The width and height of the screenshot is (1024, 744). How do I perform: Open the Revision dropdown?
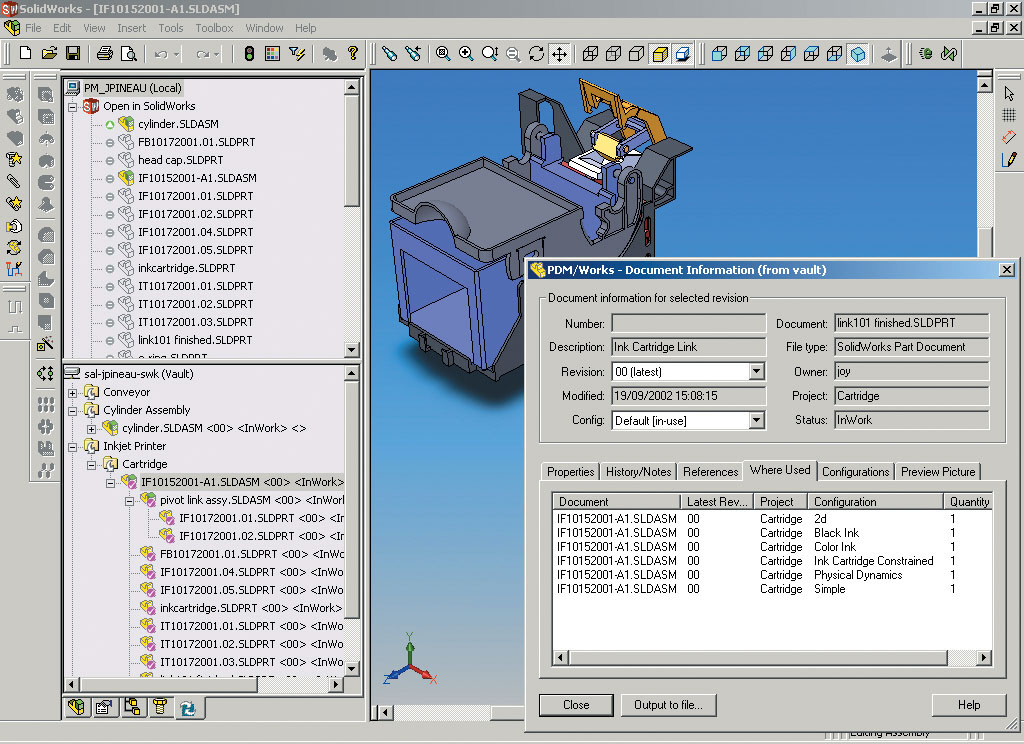point(756,372)
